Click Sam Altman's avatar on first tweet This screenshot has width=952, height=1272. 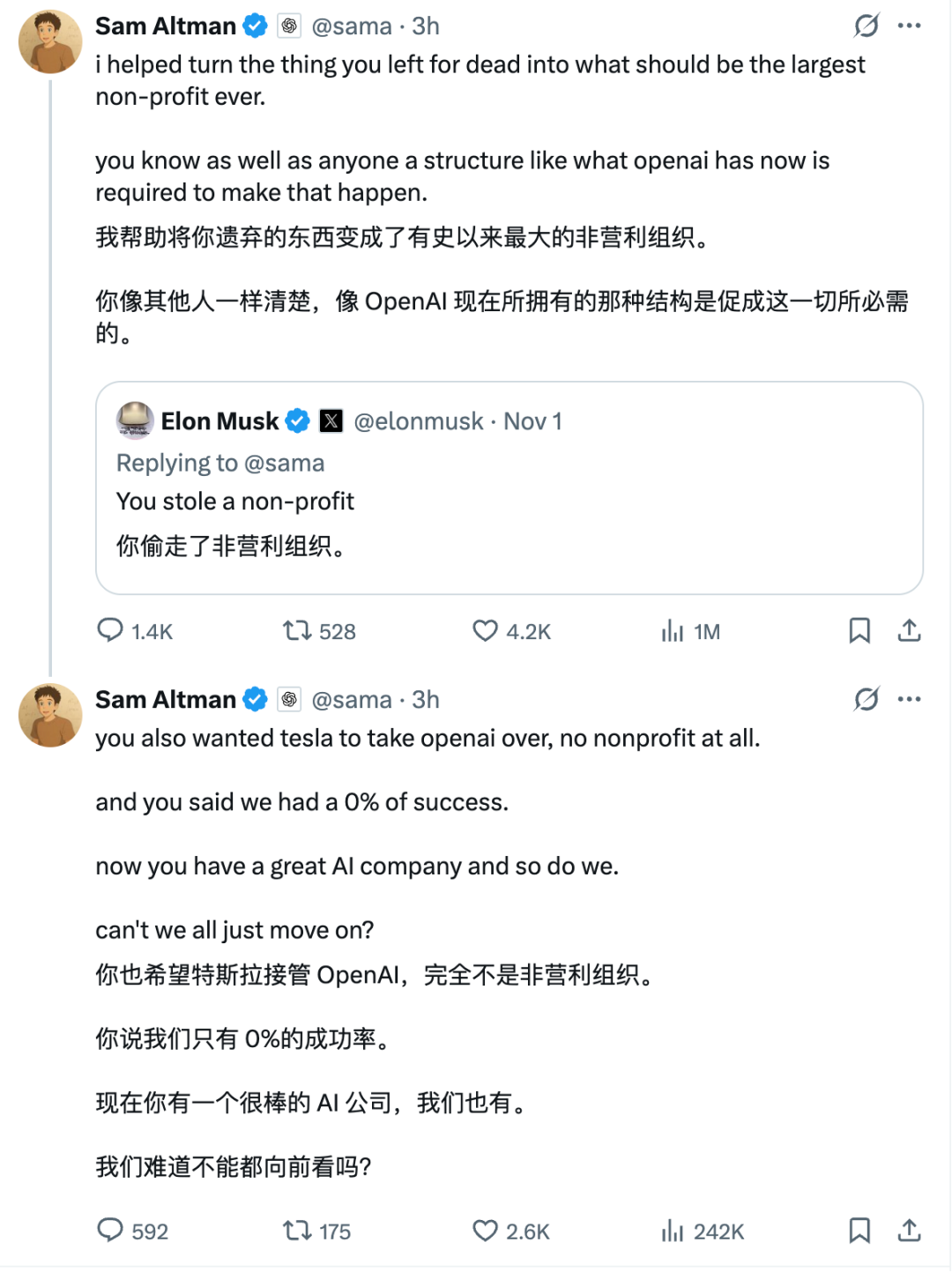[50, 41]
